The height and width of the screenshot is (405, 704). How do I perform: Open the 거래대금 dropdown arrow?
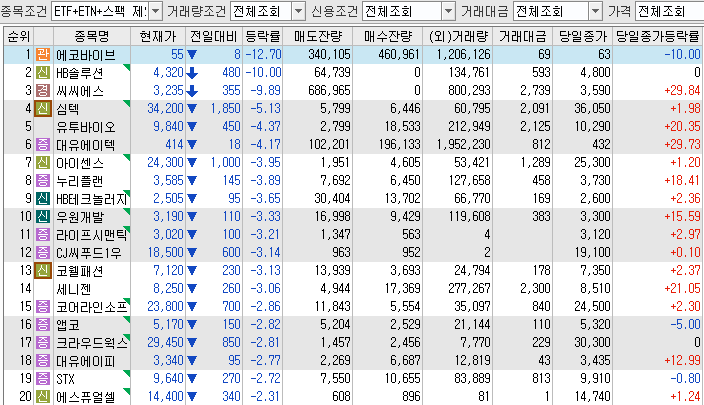(595, 11)
